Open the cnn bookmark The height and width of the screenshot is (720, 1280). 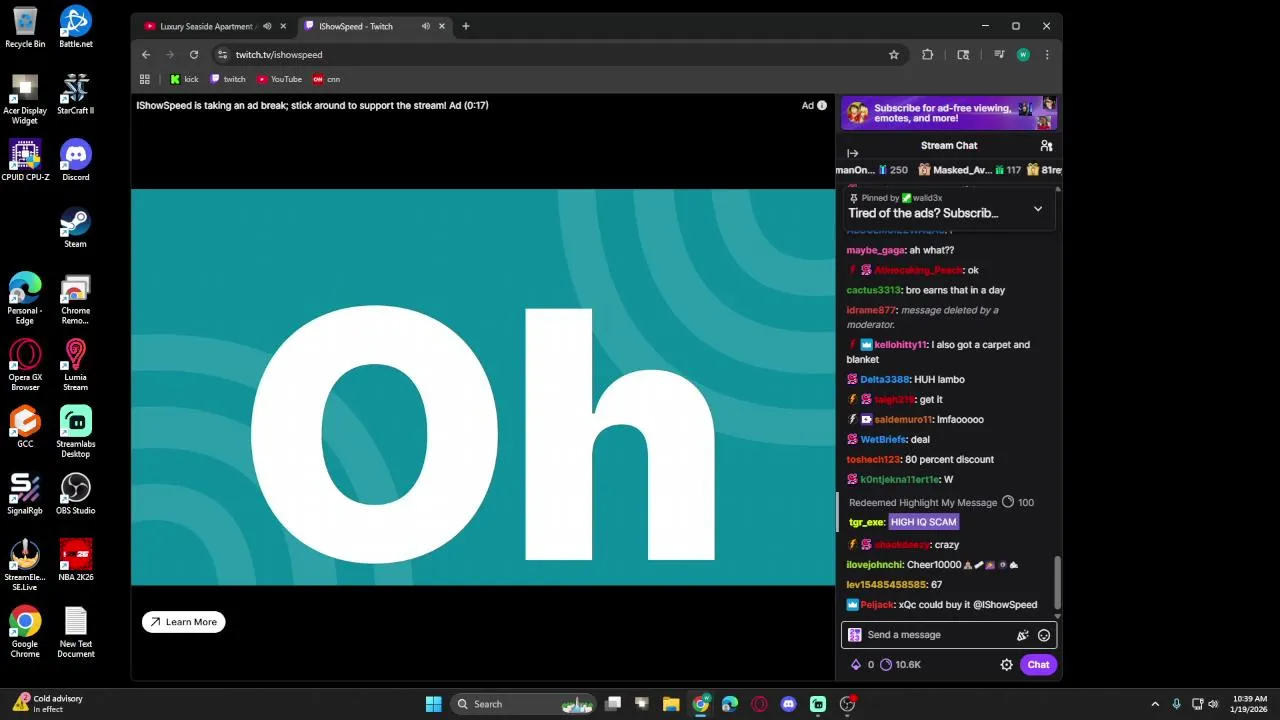327,79
